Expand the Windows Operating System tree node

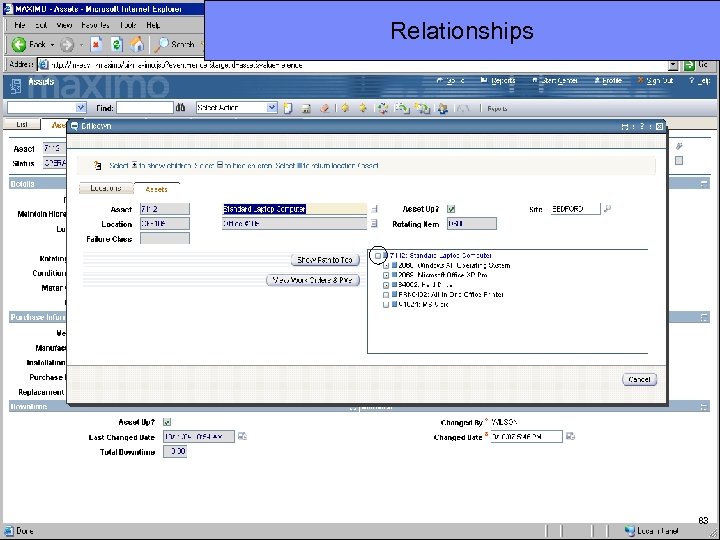pyautogui.click(x=386, y=266)
